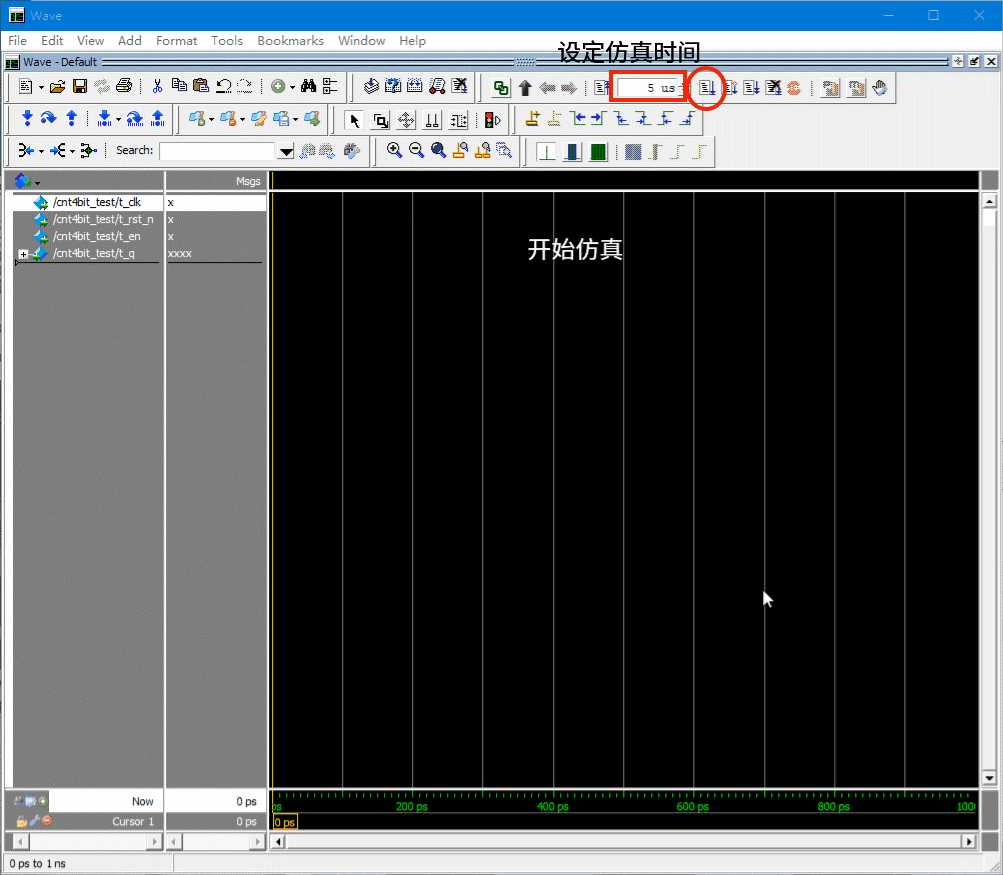Click the Zoom Full icon
Viewport: 1003px width, 875px height.
(438, 150)
